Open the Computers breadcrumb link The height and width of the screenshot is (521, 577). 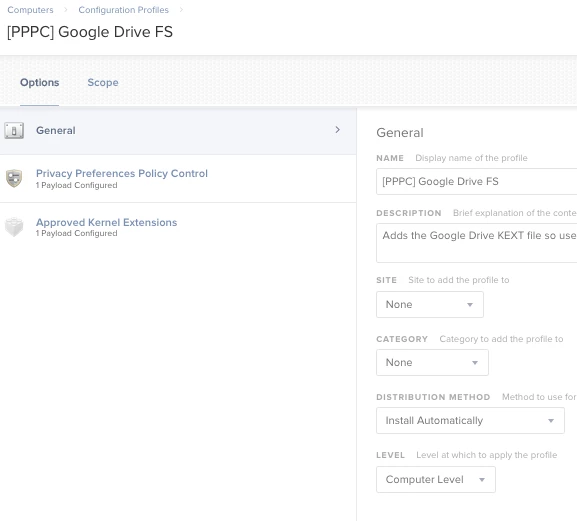[30, 10]
